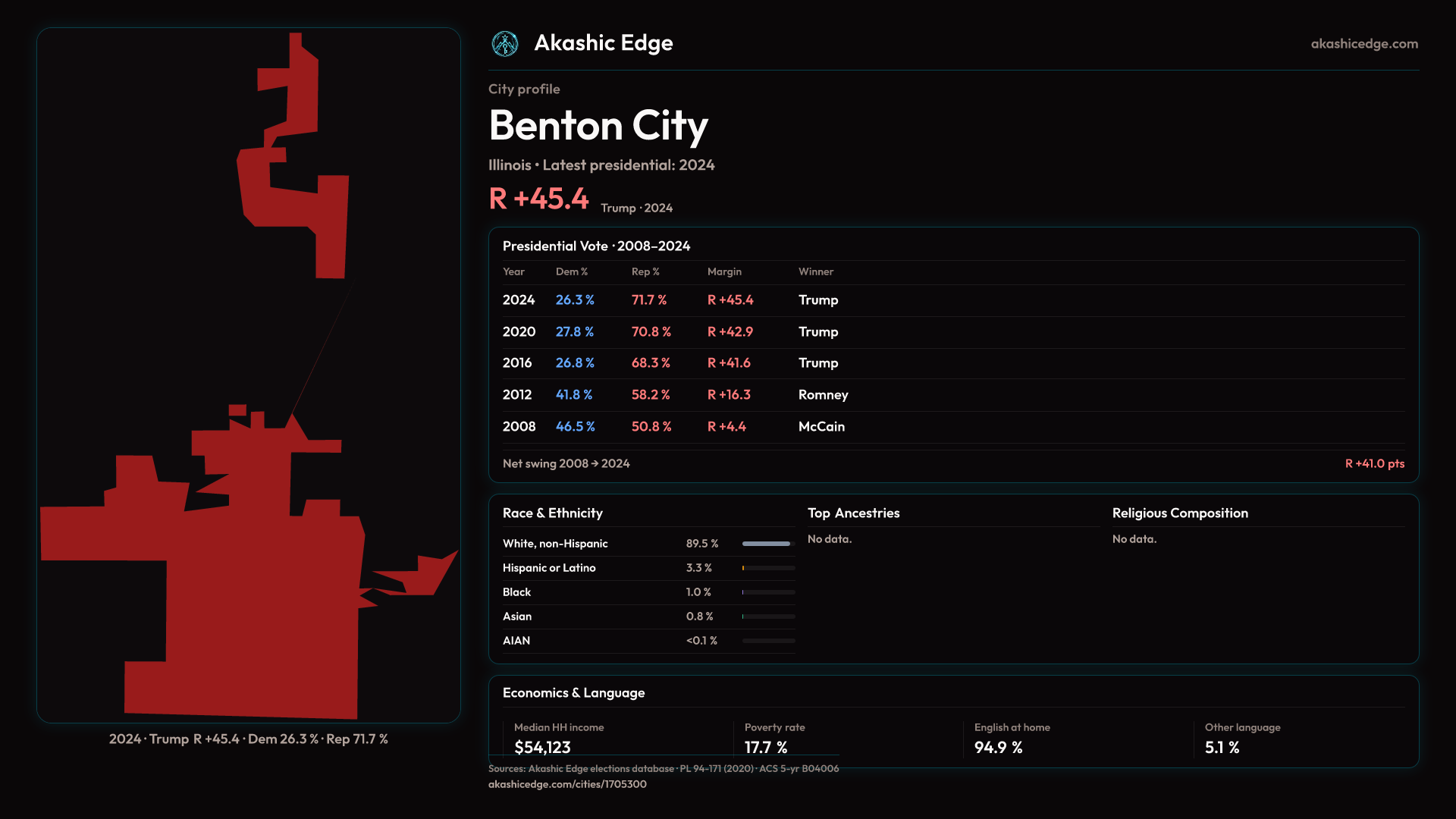Click the Net swing R +41.0 pts value
The width and height of the screenshot is (1456, 819).
1374,463
